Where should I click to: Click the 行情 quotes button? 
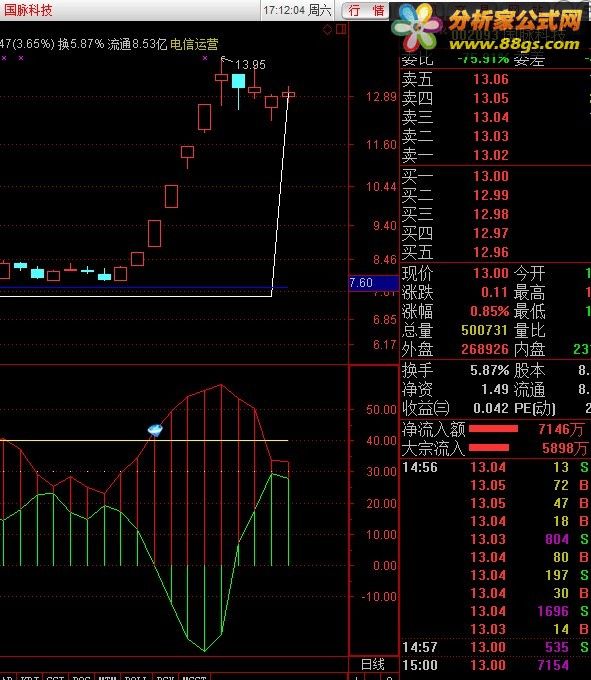click(366, 10)
